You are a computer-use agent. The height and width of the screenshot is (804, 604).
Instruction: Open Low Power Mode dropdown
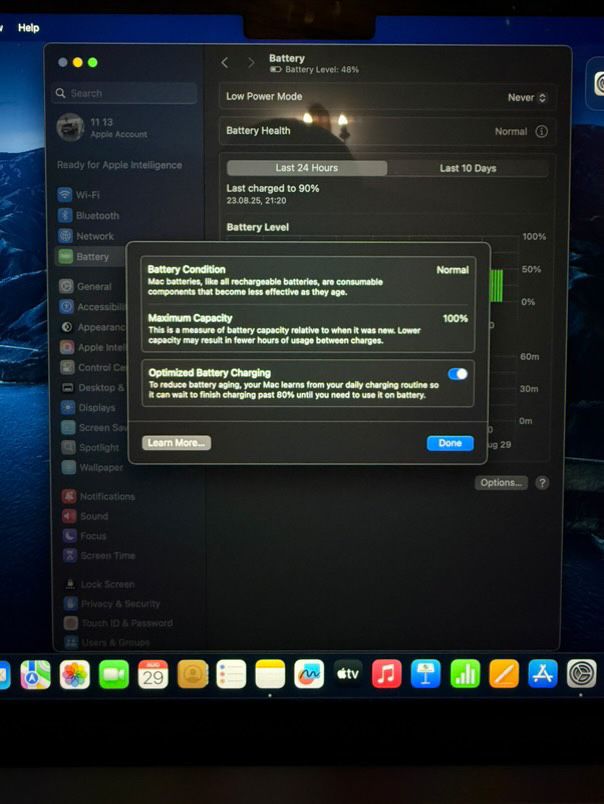(527, 97)
